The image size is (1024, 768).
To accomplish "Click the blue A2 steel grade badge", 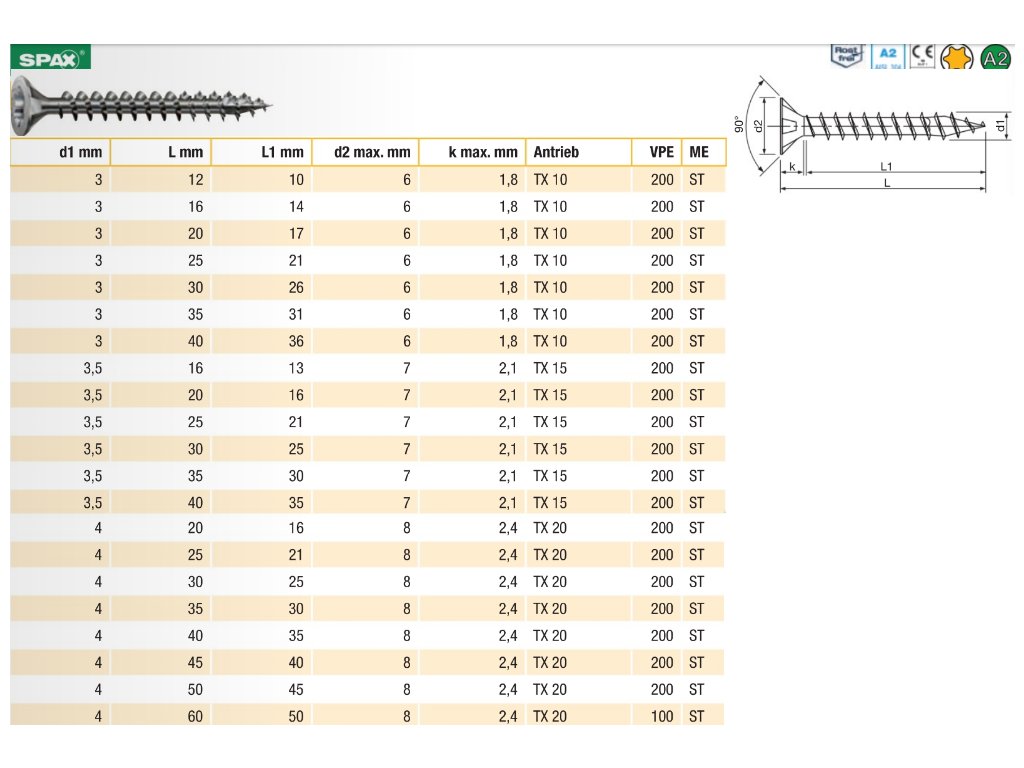I will 888,56.
